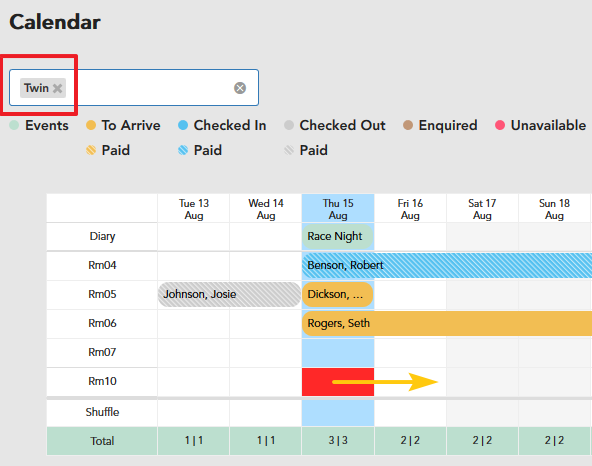The height and width of the screenshot is (466, 592).
Task: Select the red Rm10 cell on Thu 15
Action: (x=338, y=382)
